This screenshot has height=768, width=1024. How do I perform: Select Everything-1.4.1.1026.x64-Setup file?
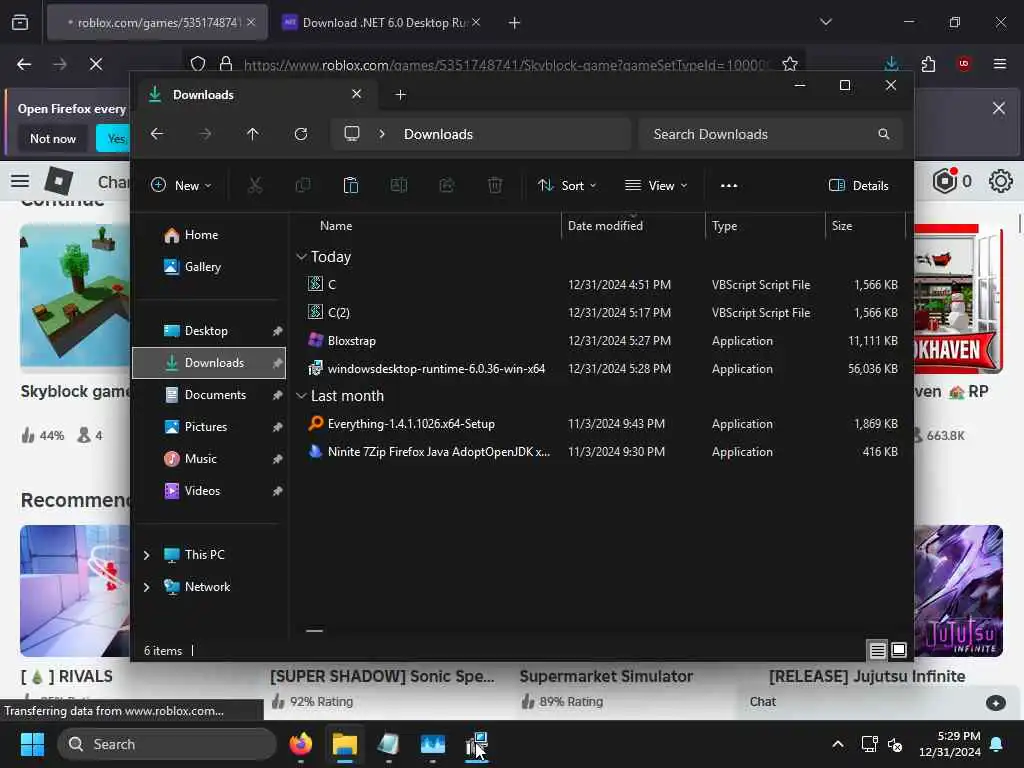click(x=601, y=424)
